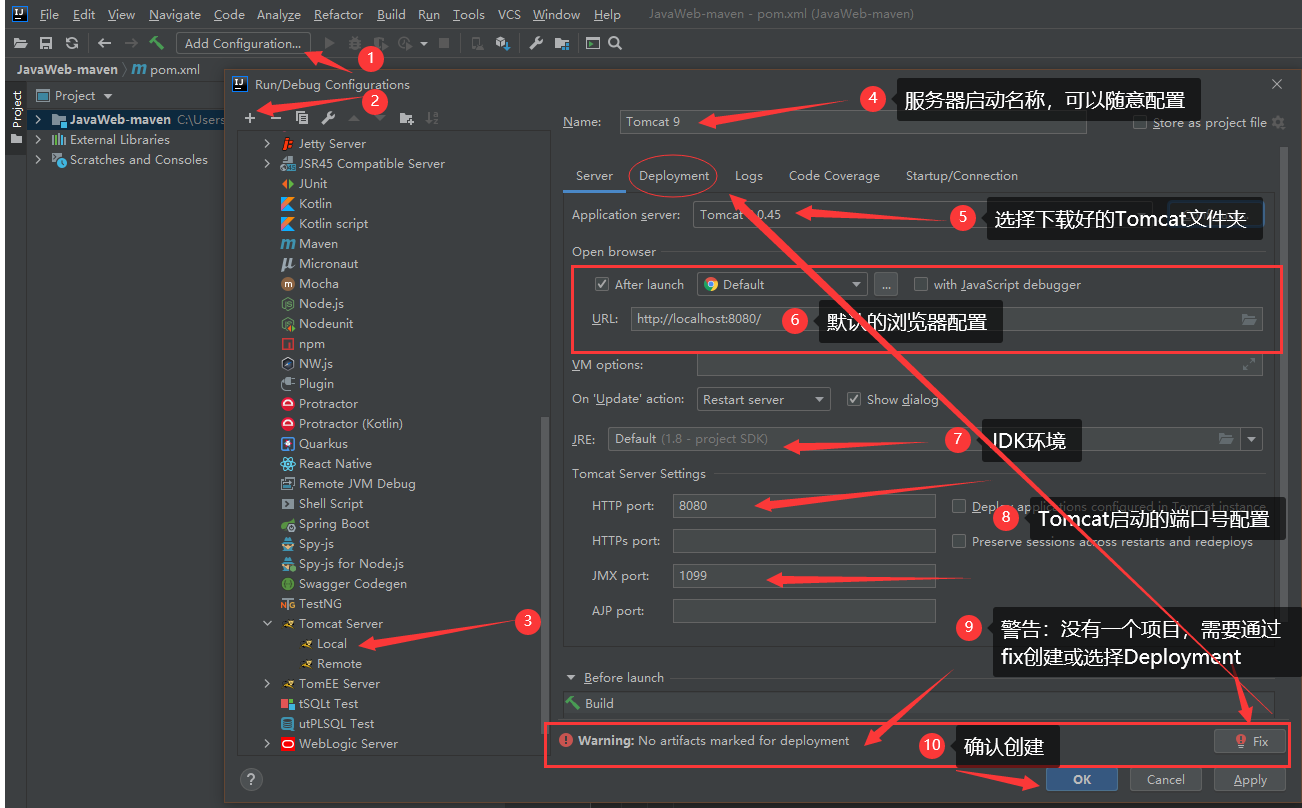Click the HTTP port field
The image size is (1302, 808).
click(804, 506)
